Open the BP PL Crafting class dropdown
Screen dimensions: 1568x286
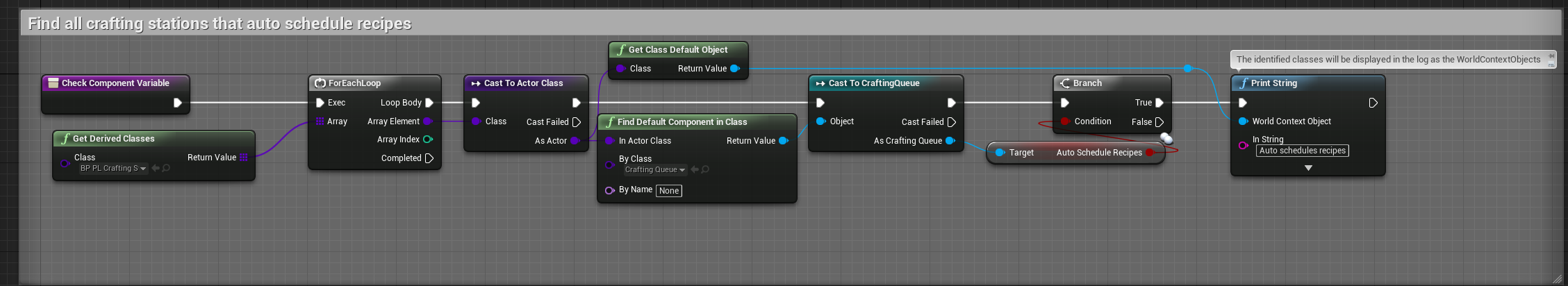click(x=113, y=168)
